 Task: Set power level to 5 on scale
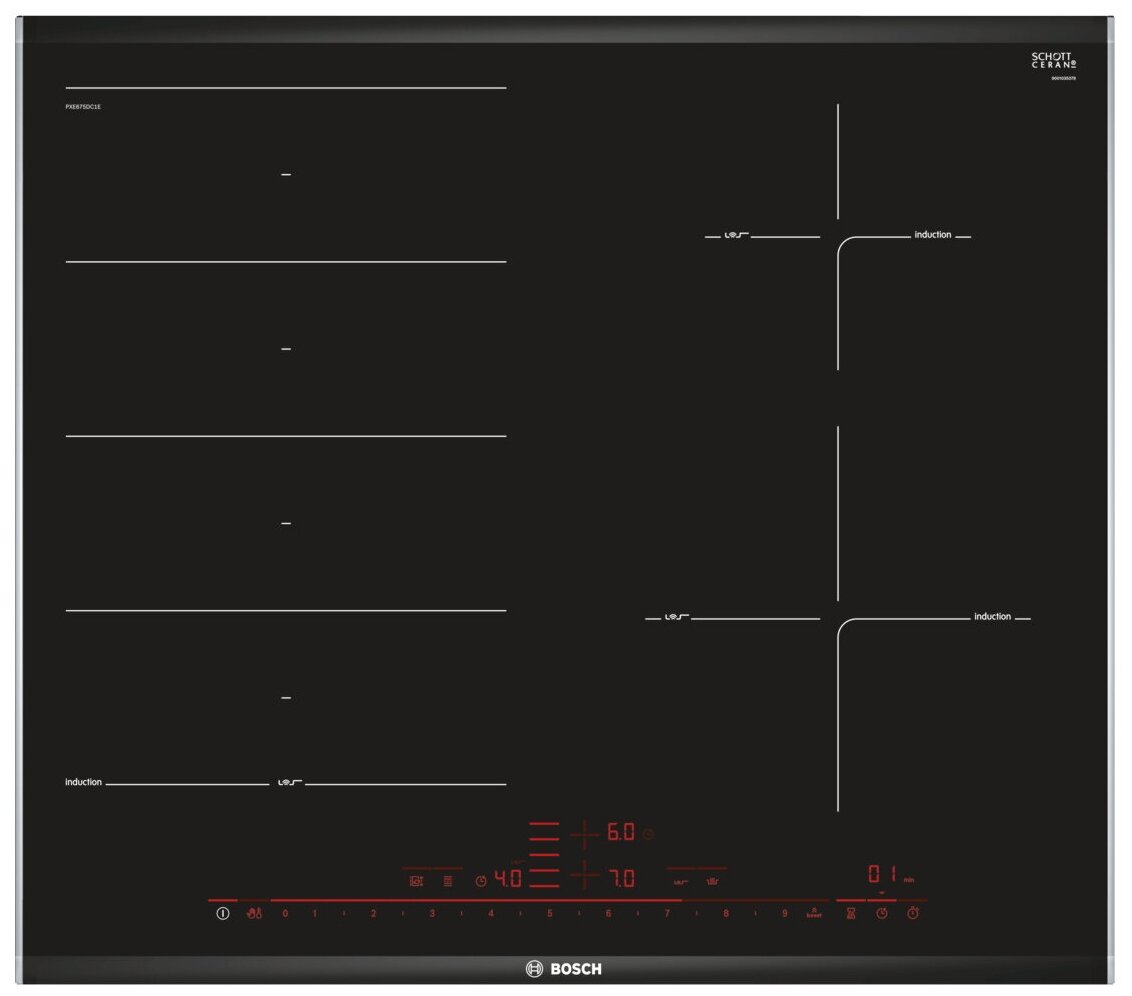coord(549,914)
